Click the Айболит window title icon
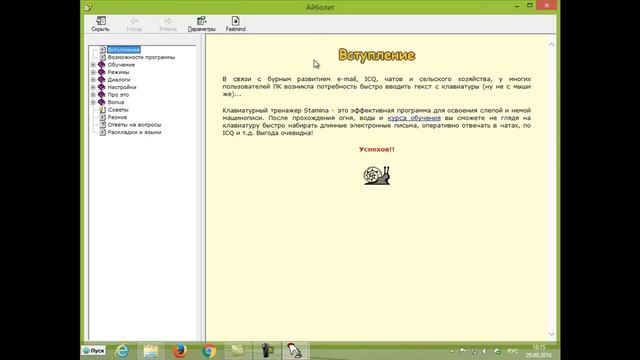This screenshot has height=360, width=640. pyautogui.click(x=89, y=7)
